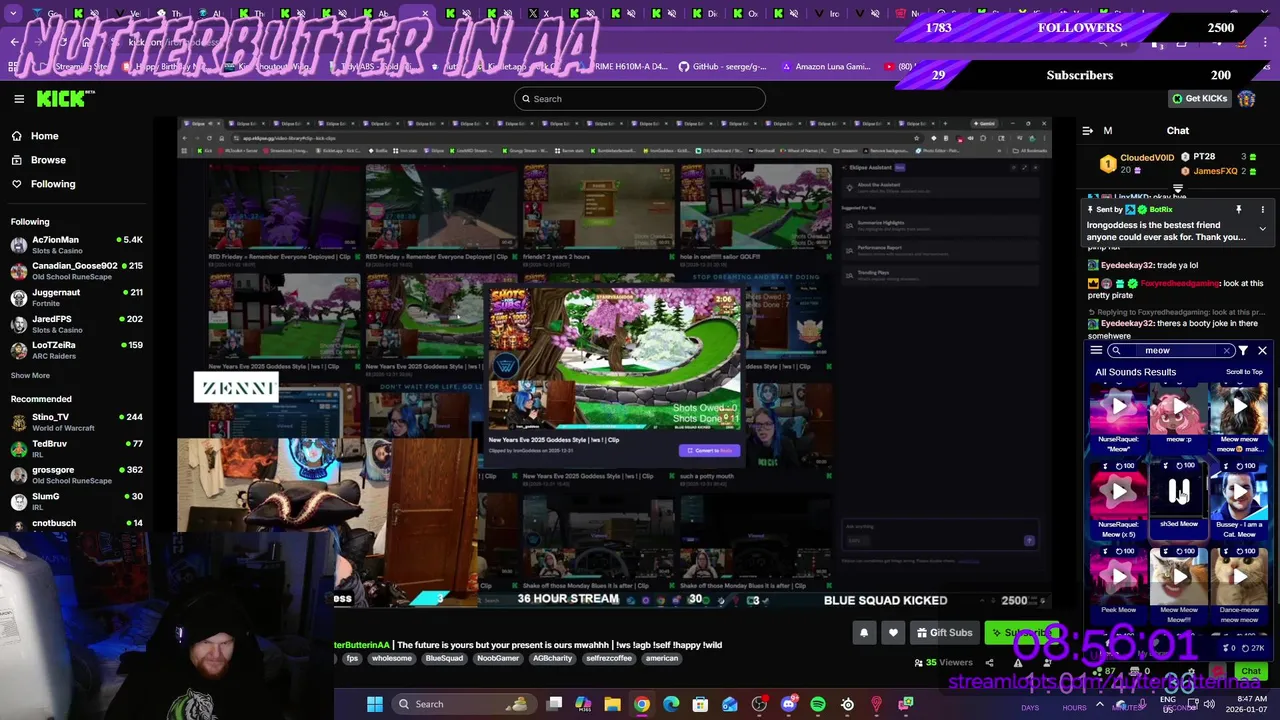Toggle the follow heart button
This screenshot has height=720, width=1280.
(x=893, y=633)
